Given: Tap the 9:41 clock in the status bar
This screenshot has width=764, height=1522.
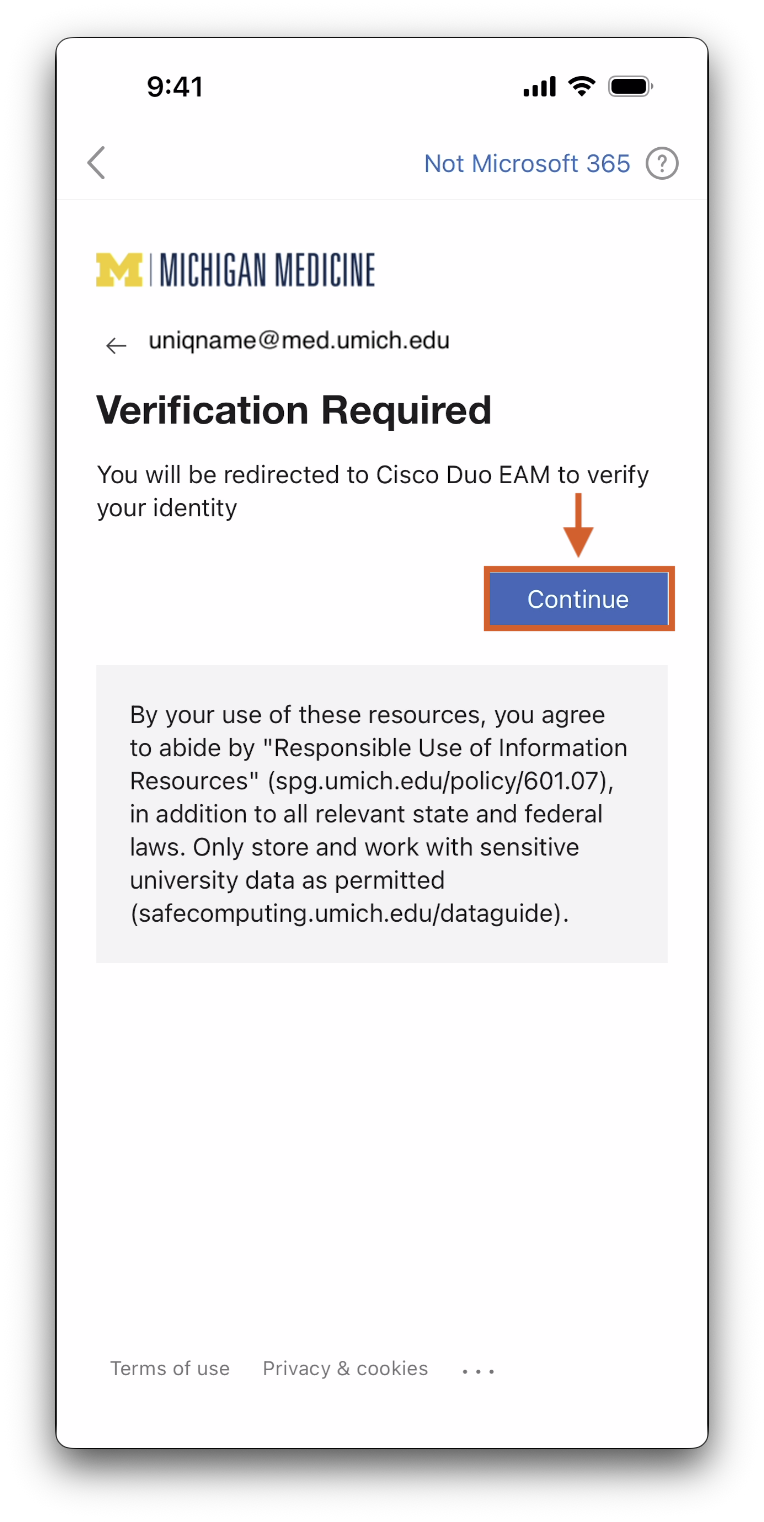Looking at the screenshot, I should tap(175, 87).
